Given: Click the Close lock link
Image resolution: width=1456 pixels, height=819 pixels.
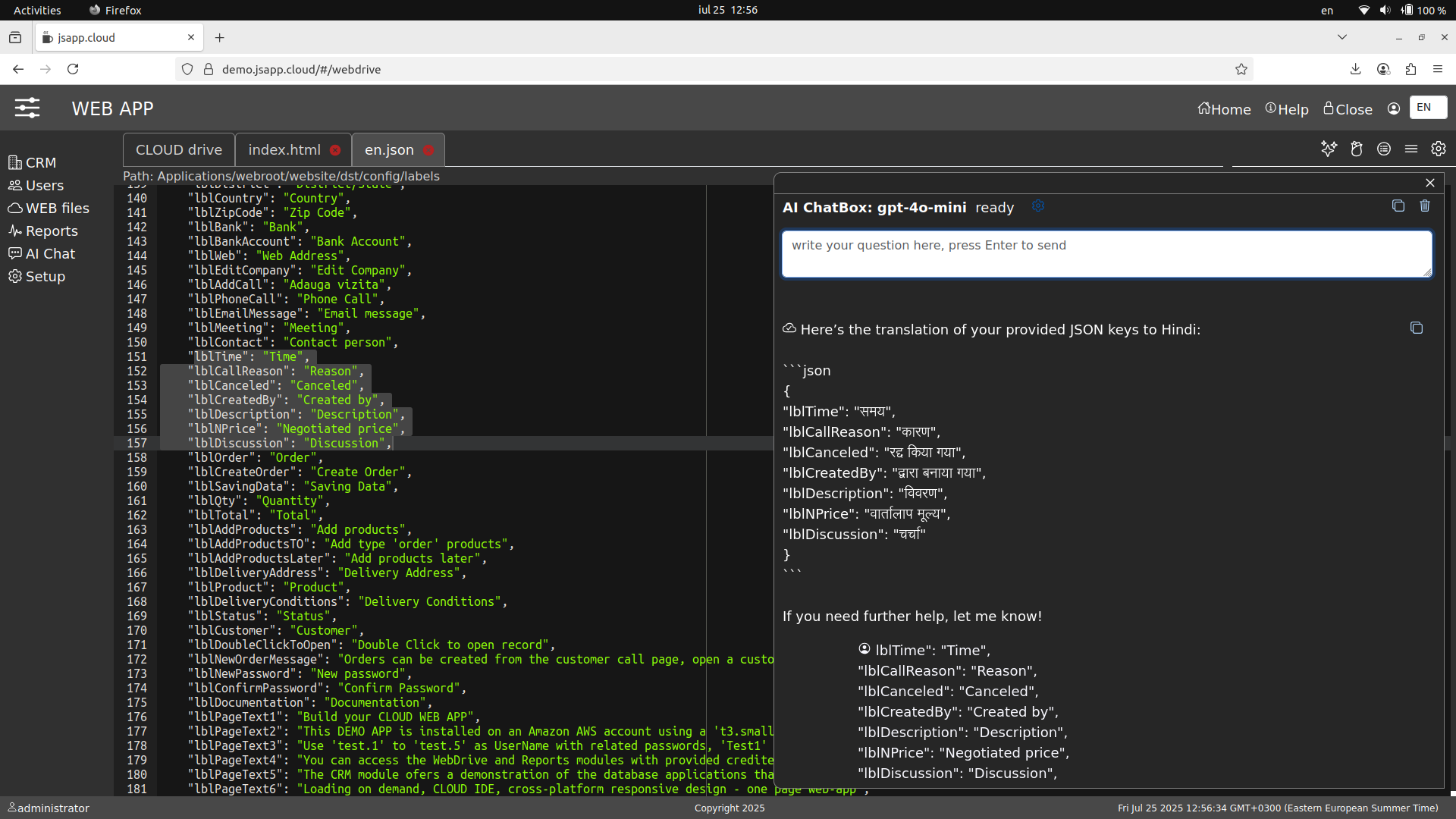Looking at the screenshot, I should (x=1348, y=109).
